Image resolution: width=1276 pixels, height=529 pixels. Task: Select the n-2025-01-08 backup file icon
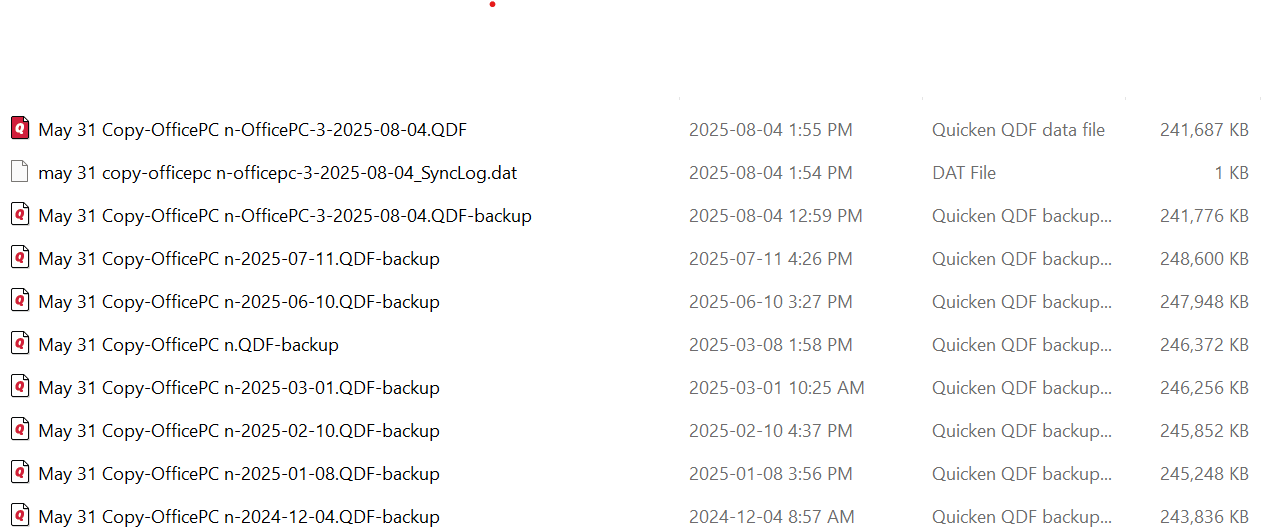tap(20, 472)
